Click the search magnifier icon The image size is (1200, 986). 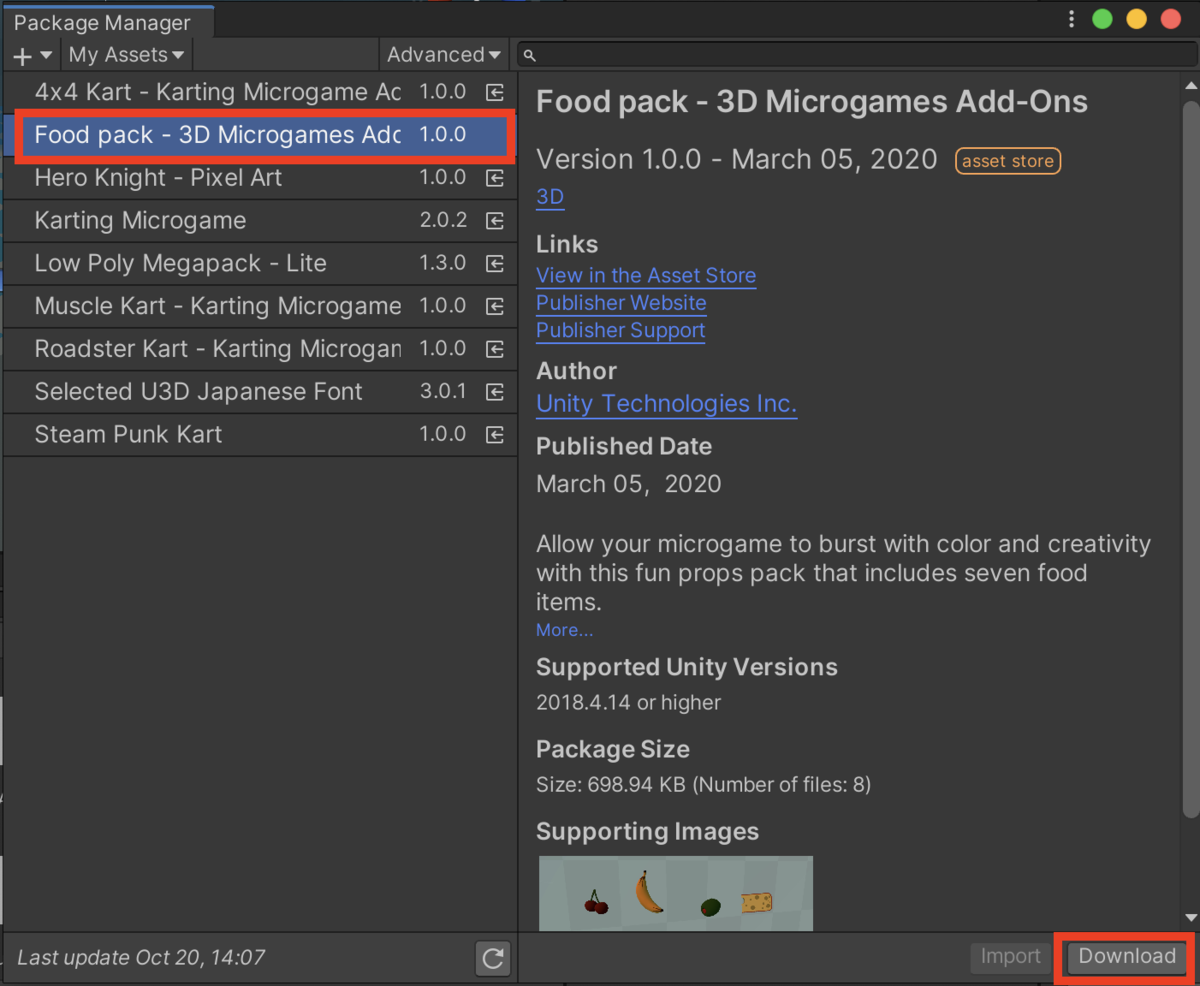point(530,55)
